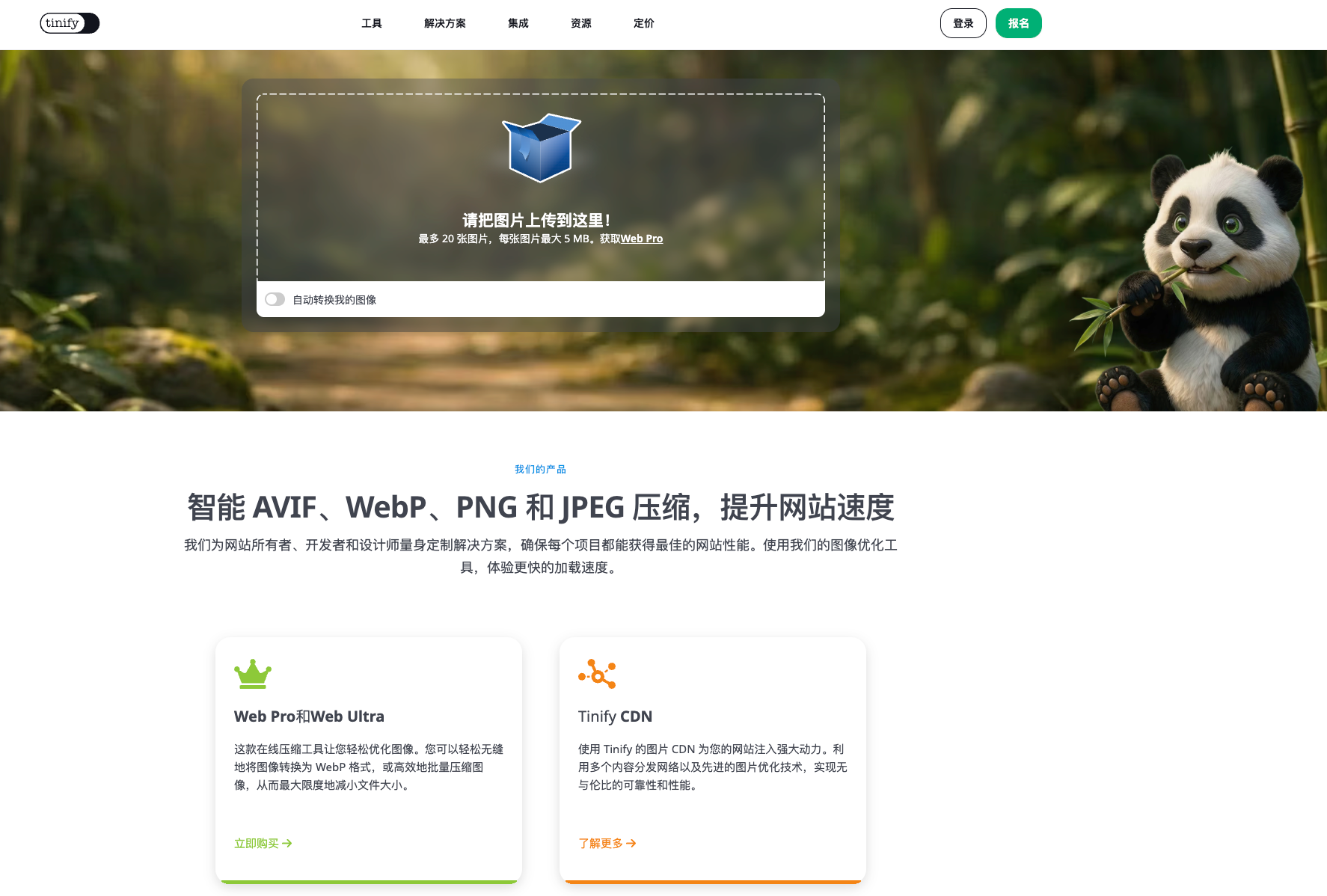Open the Web Pro link
This screenshot has width=1327, height=896.
(642, 239)
